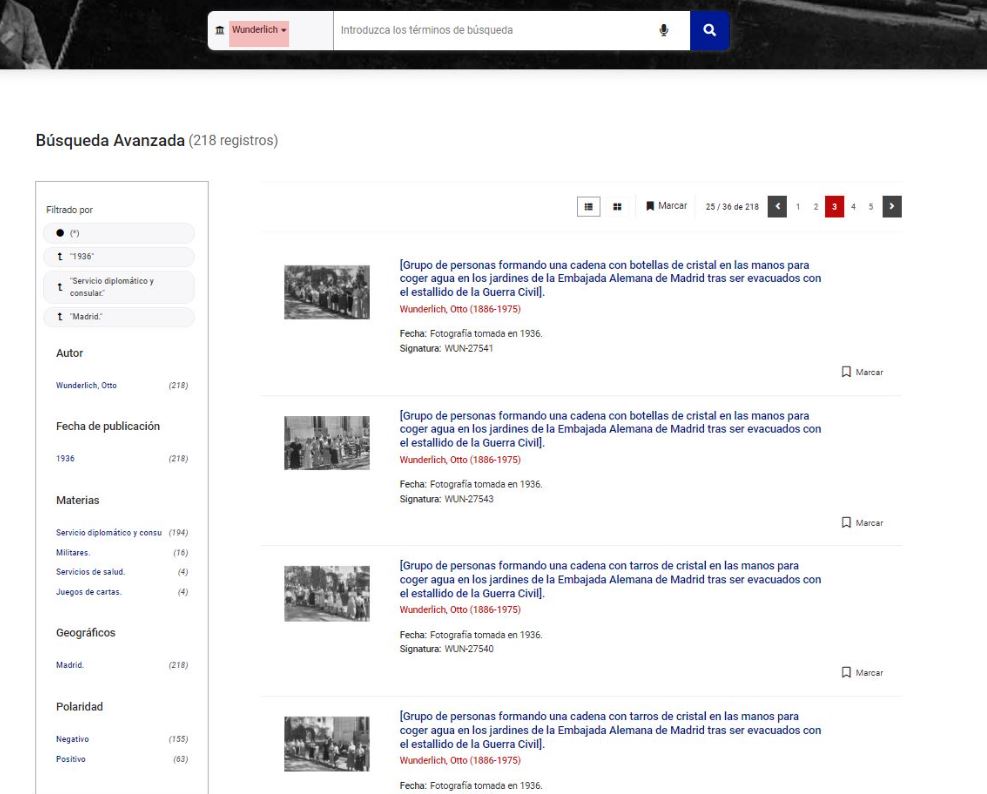
Task: Click the search terms input field
Action: tap(494, 30)
